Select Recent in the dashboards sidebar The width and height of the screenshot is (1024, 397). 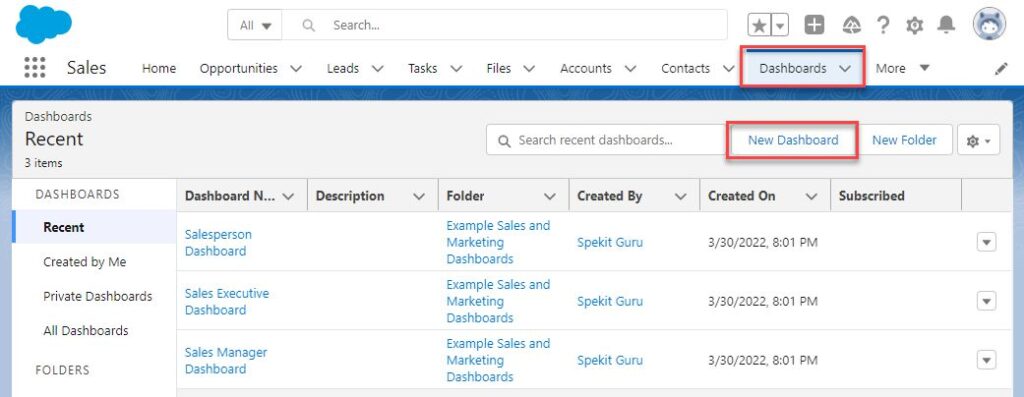[x=95, y=227]
